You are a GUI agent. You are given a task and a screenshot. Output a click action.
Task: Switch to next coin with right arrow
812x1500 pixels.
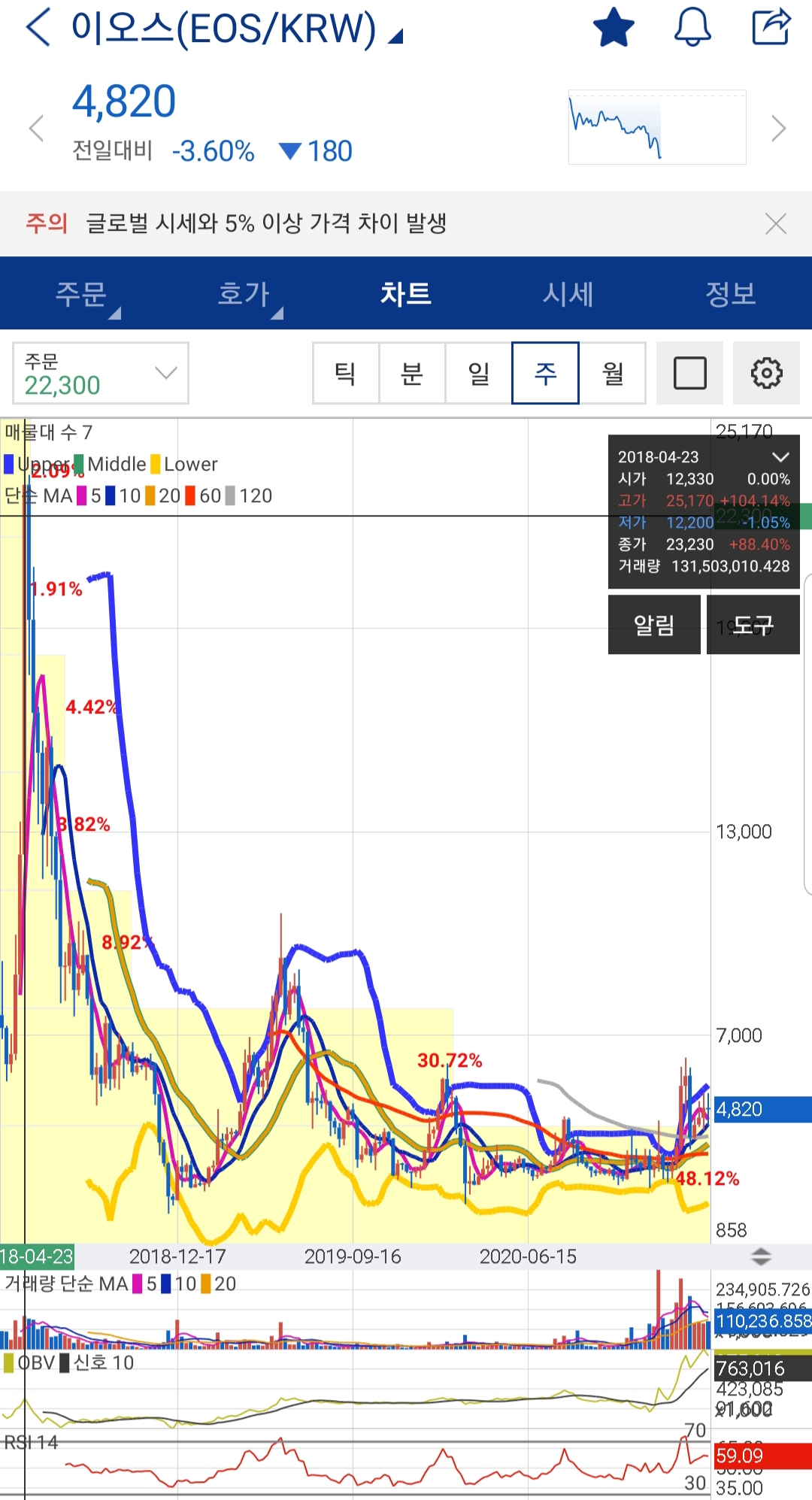[779, 128]
